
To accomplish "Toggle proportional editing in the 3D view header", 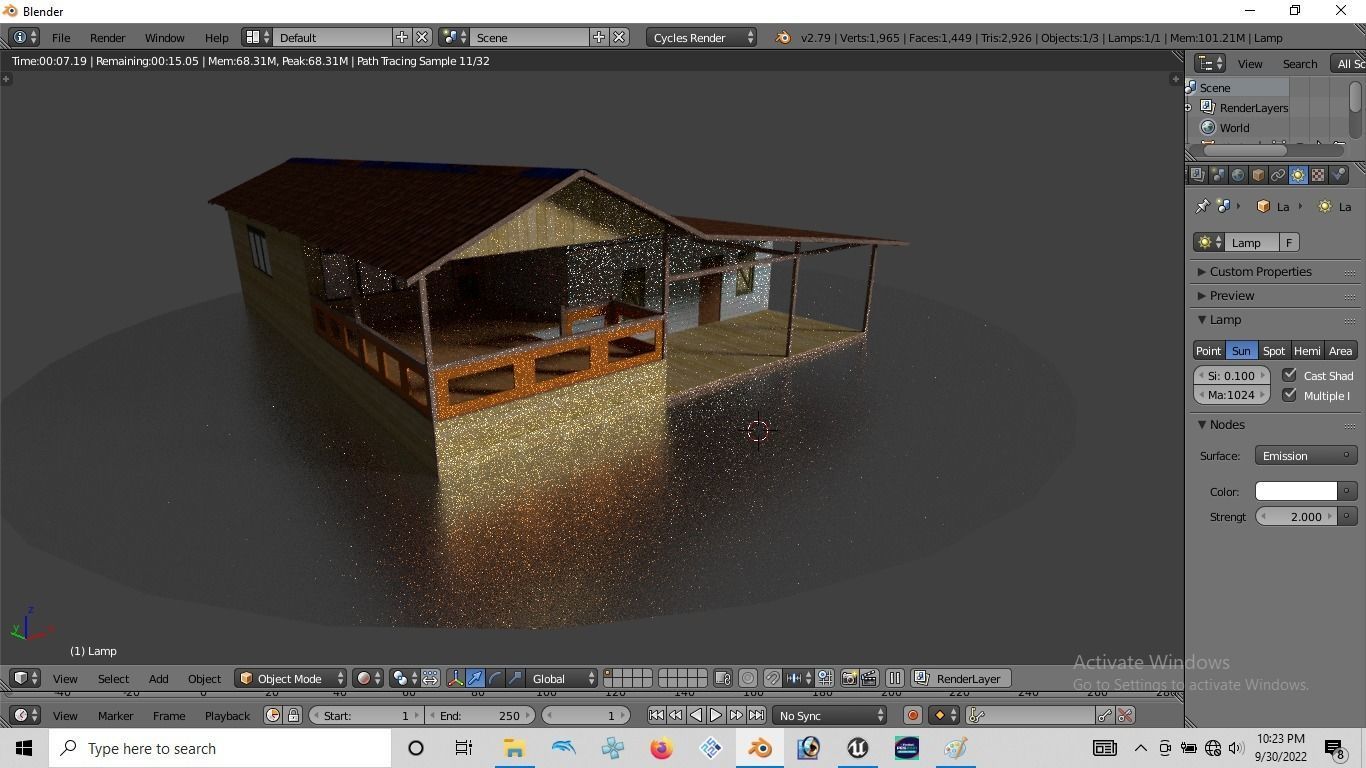I will coord(748,678).
